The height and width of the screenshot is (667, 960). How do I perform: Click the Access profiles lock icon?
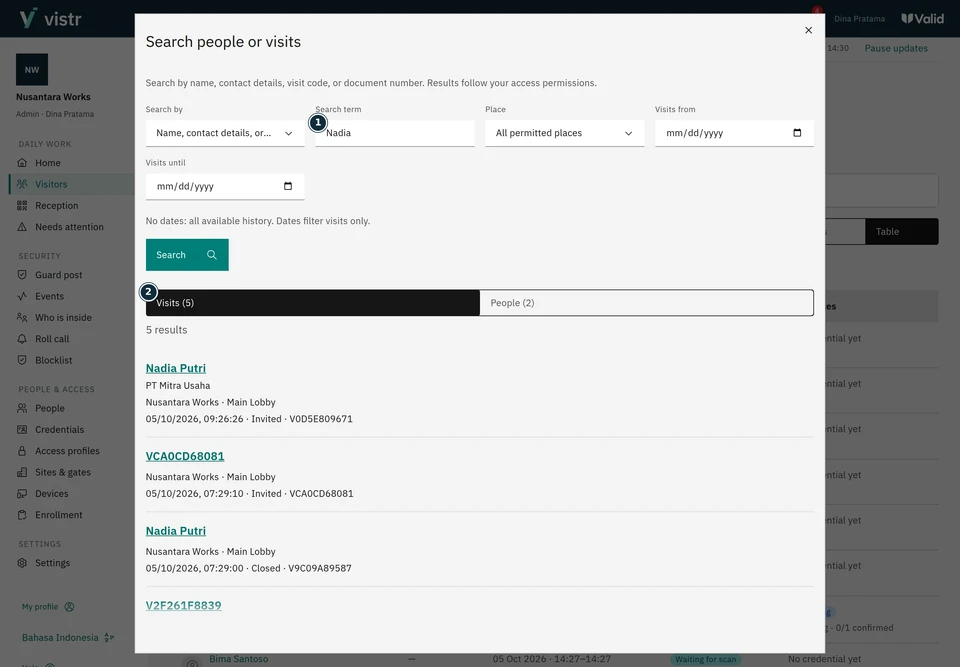pos(22,451)
